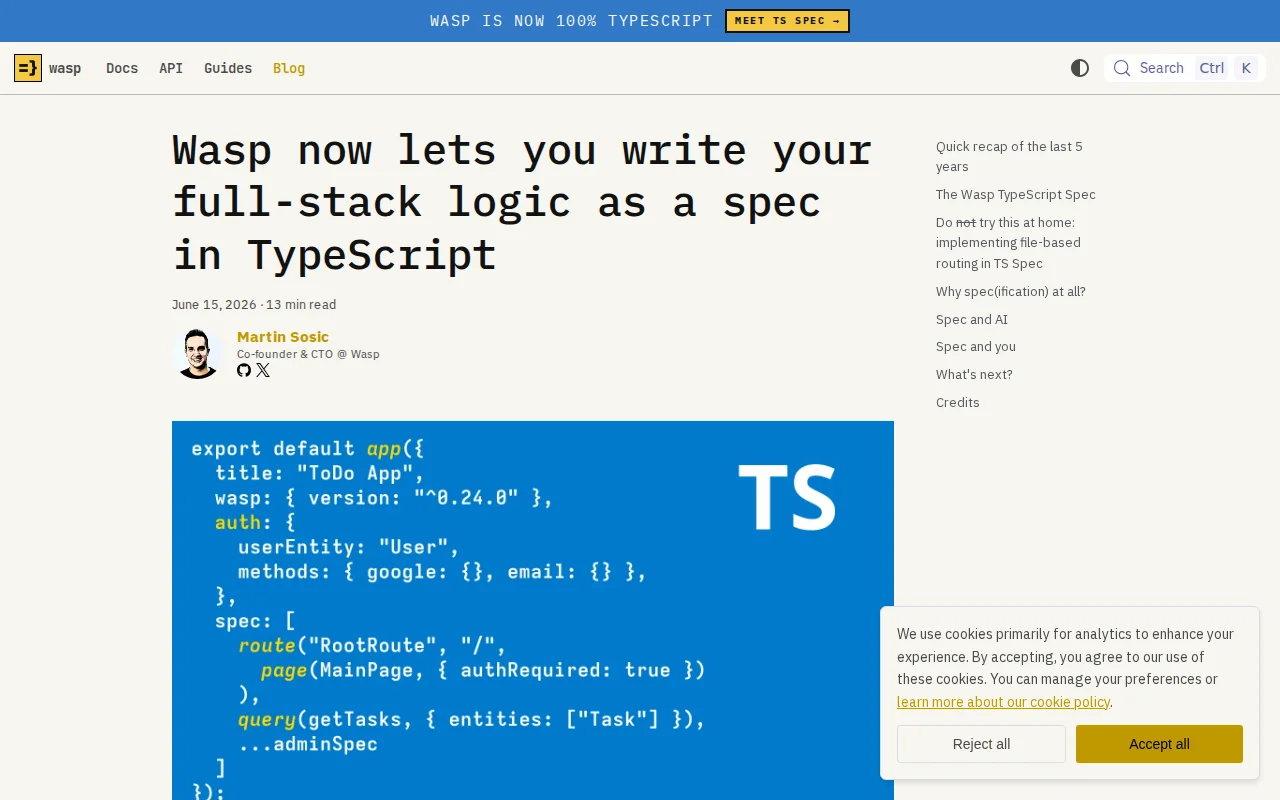
Task: Click the 'wasp' brand name
Action: click(x=65, y=68)
